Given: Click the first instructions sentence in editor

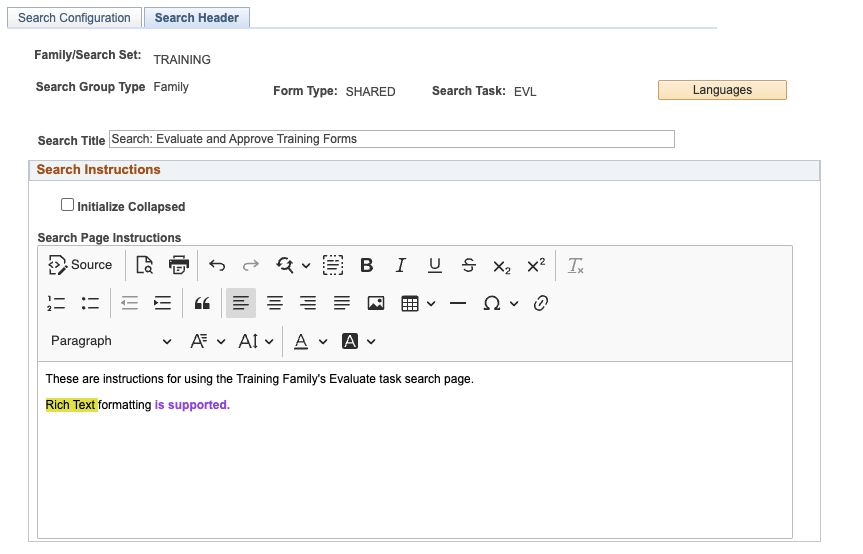Looking at the screenshot, I should [x=259, y=379].
